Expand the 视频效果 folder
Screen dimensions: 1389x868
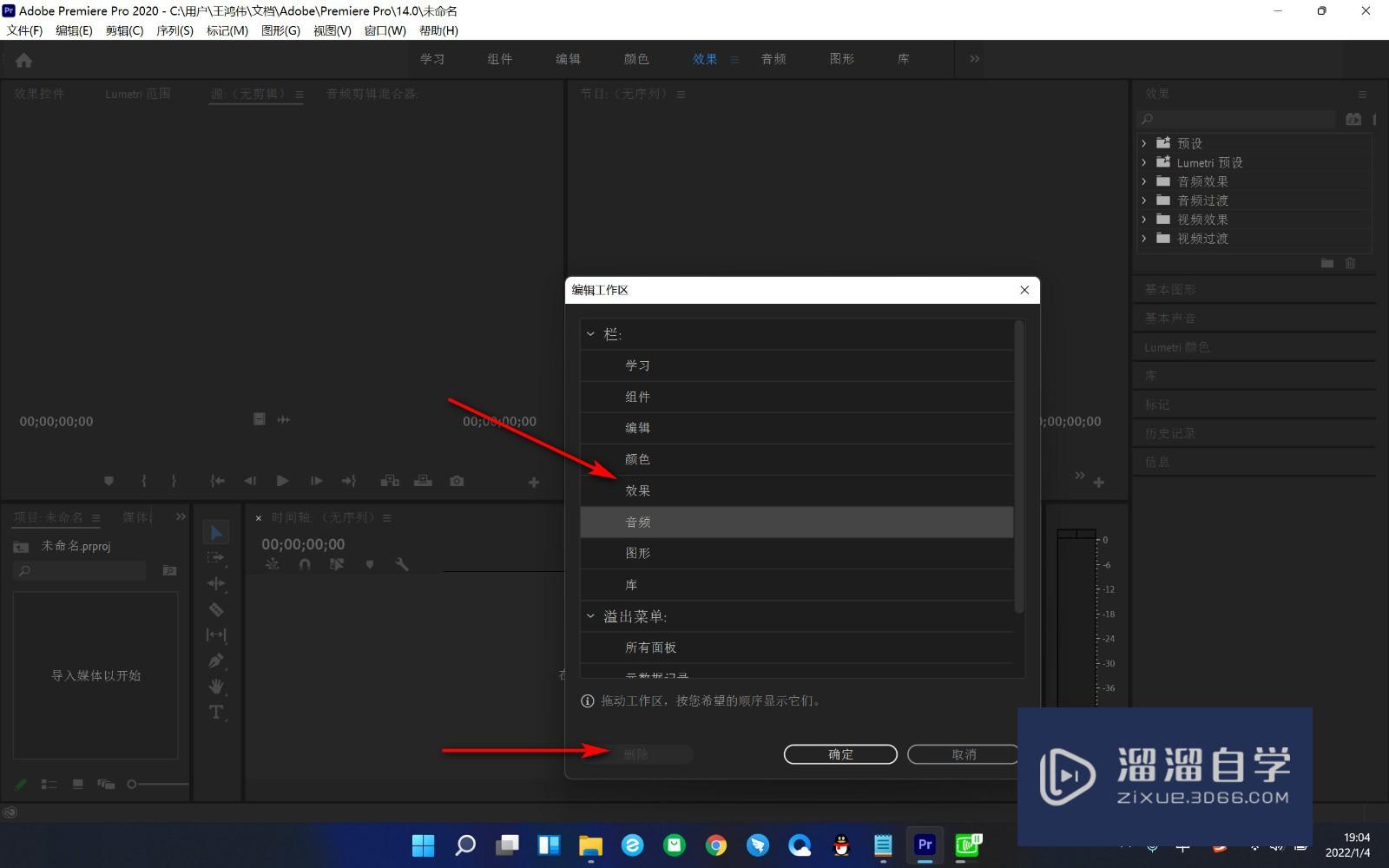1144,220
